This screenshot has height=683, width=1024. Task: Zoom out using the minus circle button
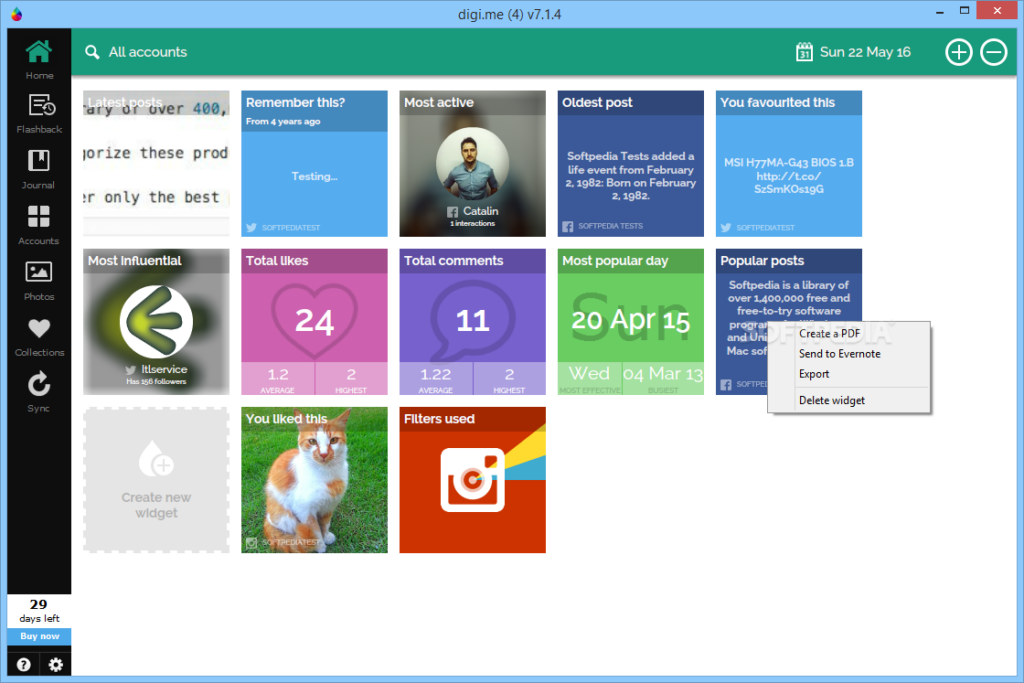click(993, 51)
